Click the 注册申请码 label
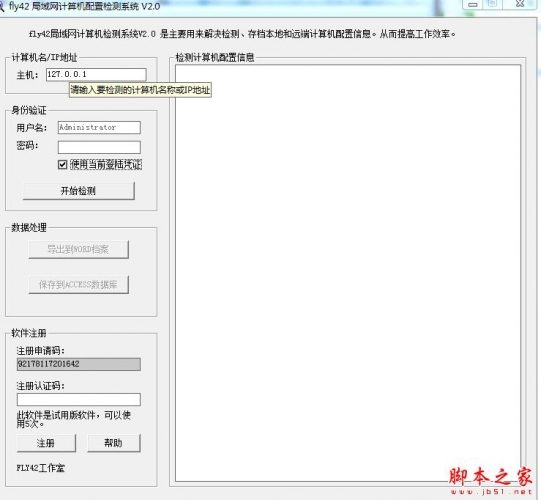This screenshot has width=541, height=500. 40,351
